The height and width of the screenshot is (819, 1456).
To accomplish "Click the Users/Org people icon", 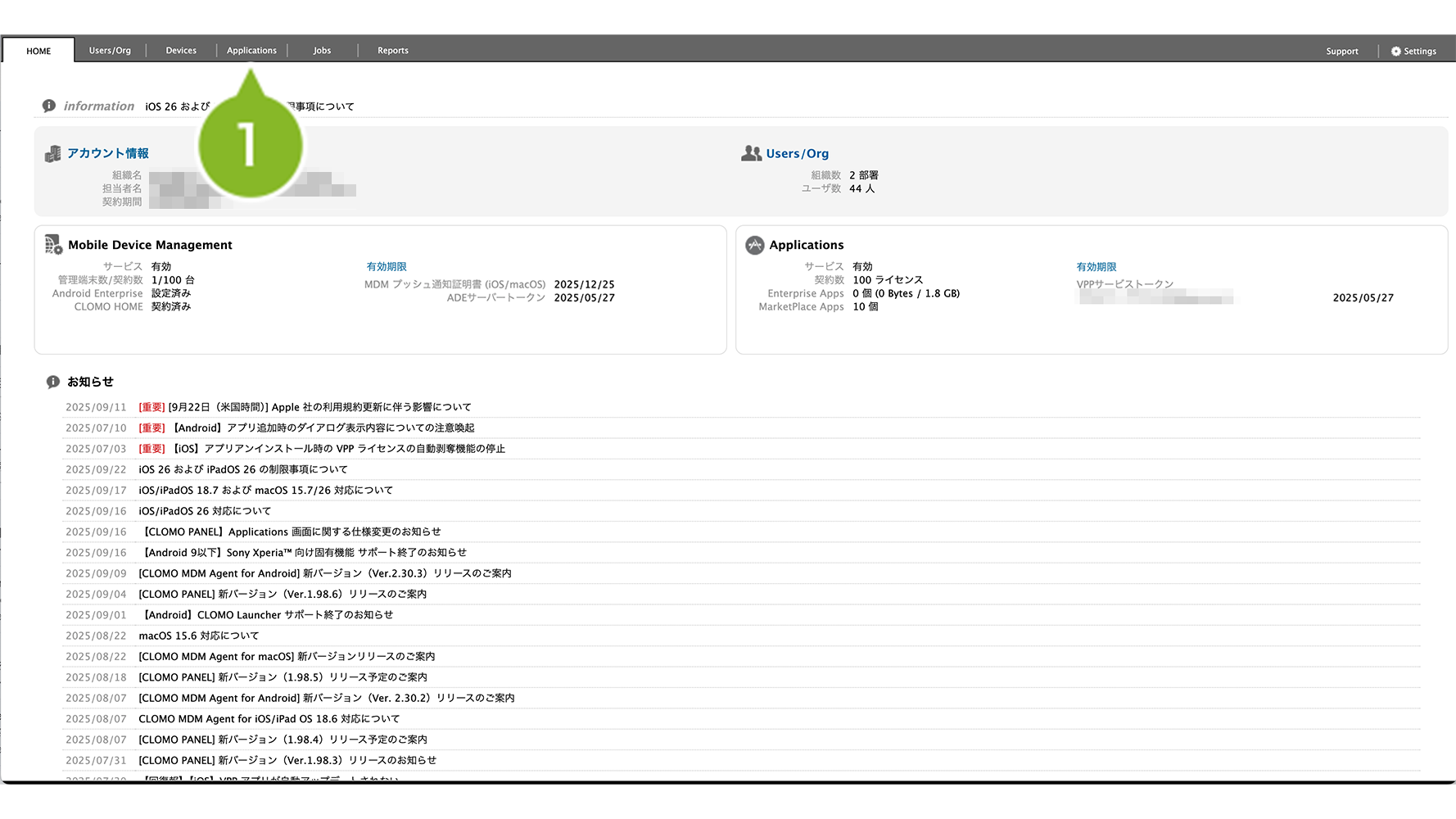I will point(751,153).
